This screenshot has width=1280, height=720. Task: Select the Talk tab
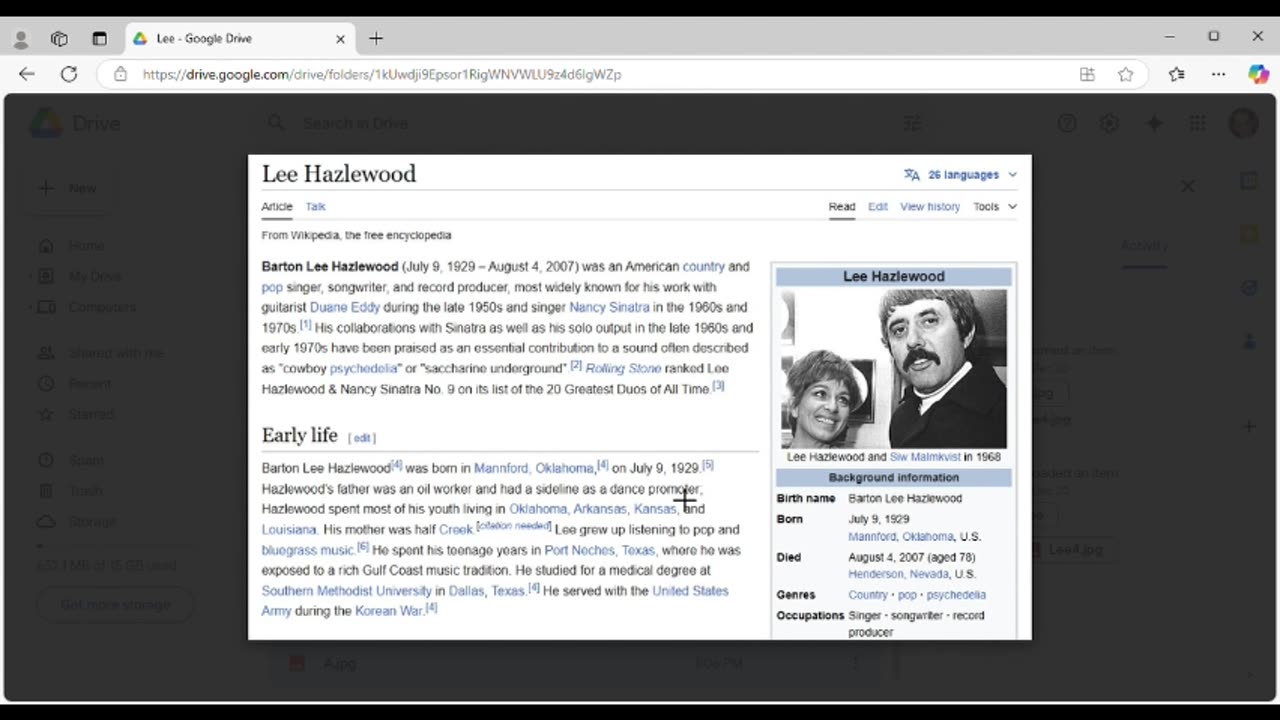(x=315, y=207)
